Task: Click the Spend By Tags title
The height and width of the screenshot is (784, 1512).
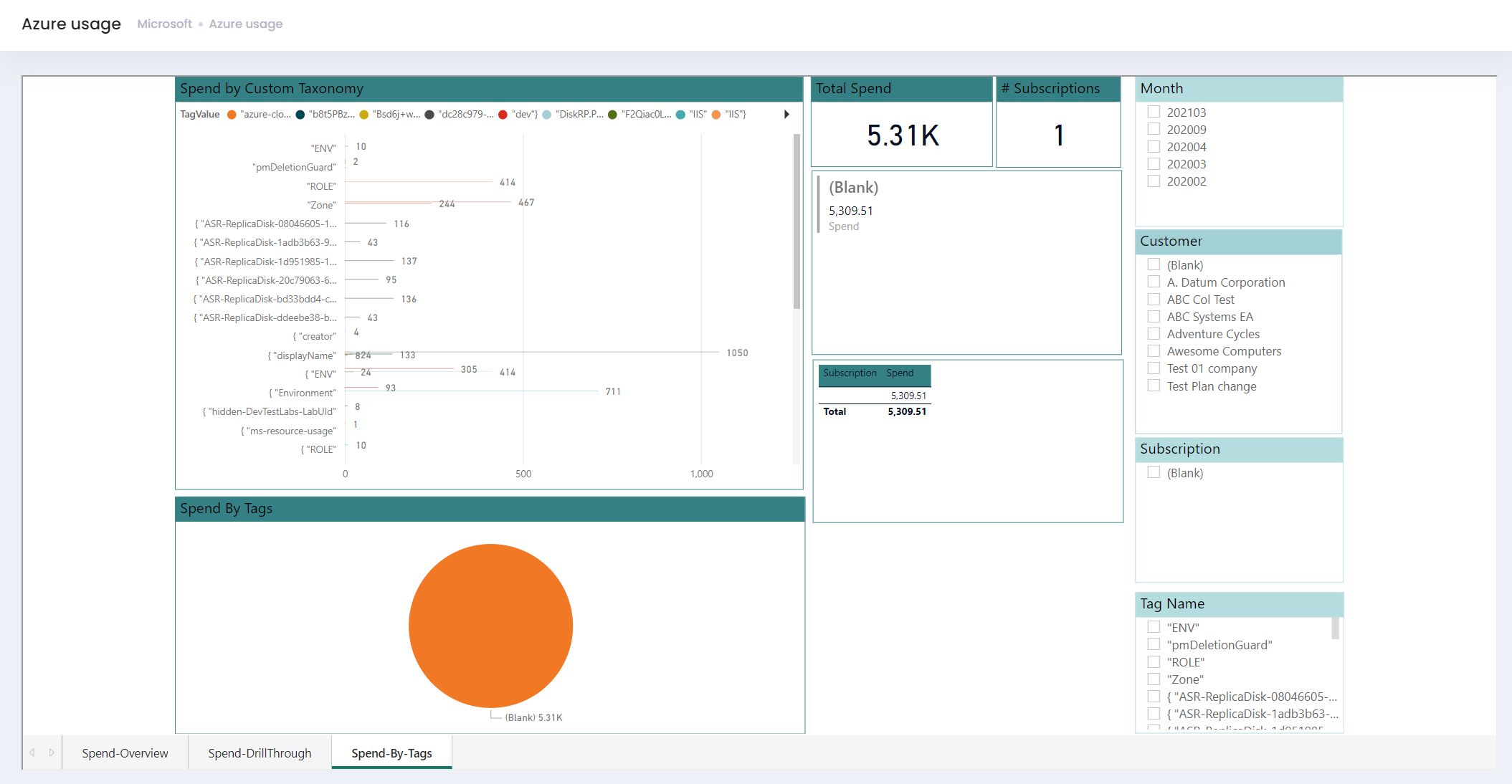Action: (x=226, y=508)
